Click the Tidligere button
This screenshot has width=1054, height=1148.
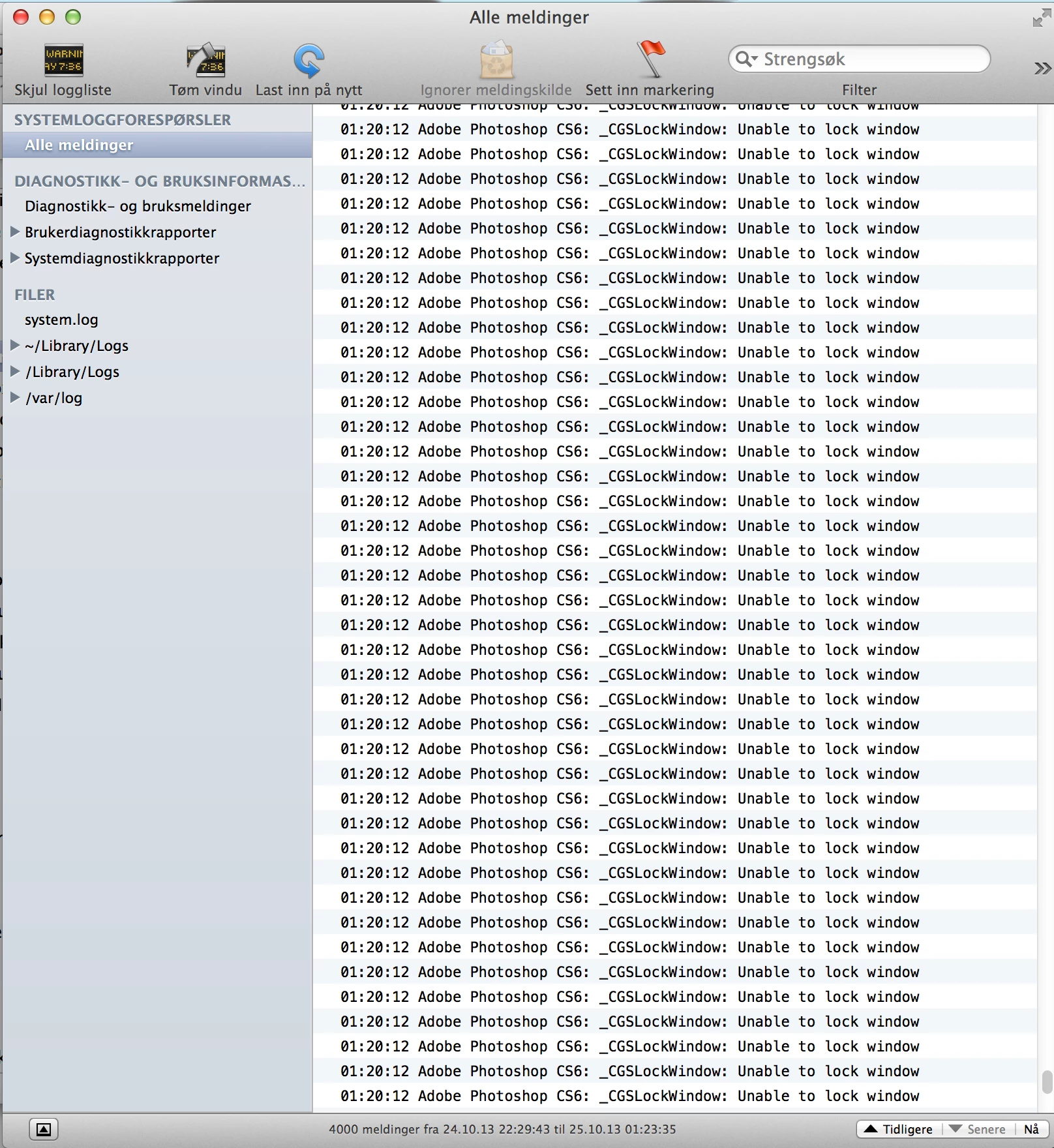[898, 1129]
